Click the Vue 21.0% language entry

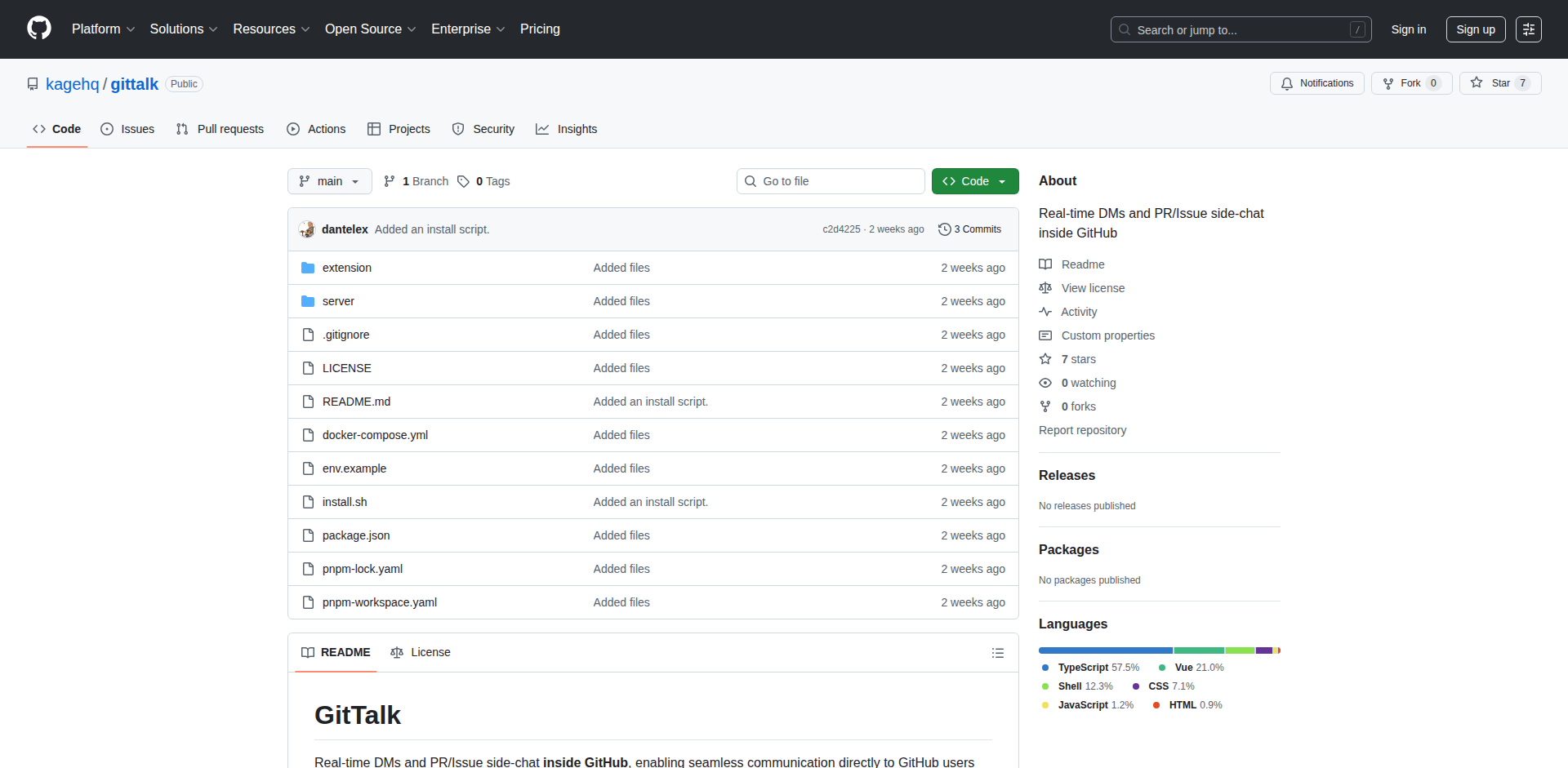point(1192,668)
